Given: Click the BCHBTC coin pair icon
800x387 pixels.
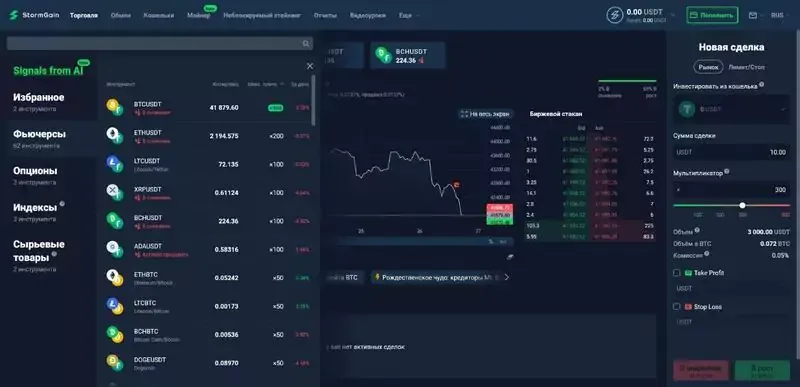Looking at the screenshot, I should (x=115, y=334).
